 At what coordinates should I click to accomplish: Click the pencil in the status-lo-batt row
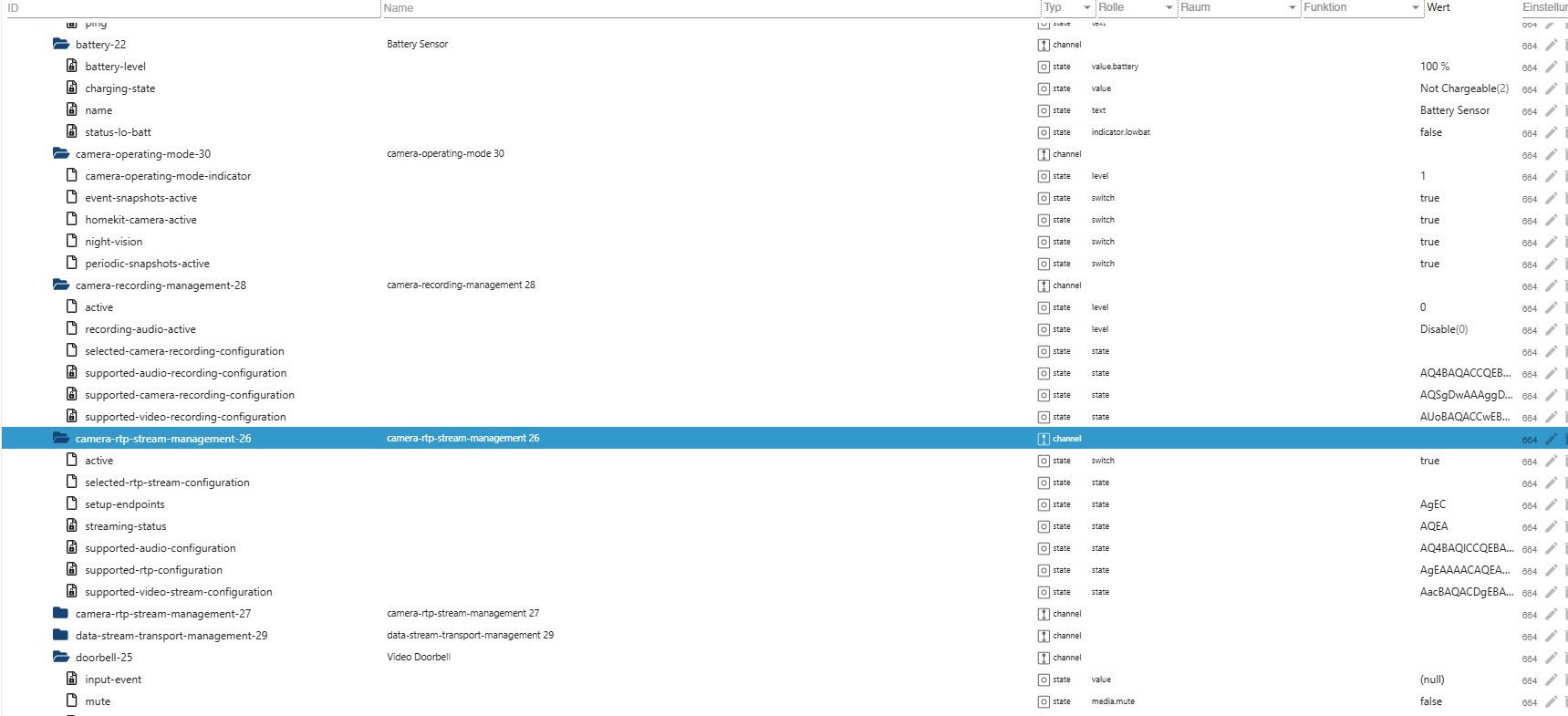(x=1551, y=132)
